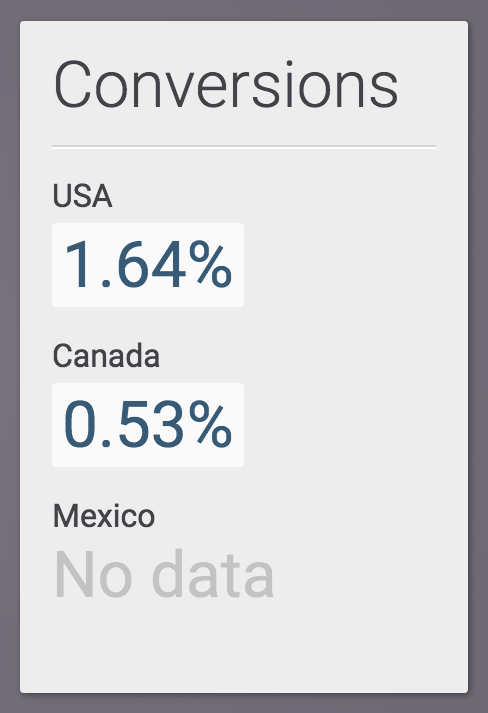This screenshot has width=488, height=713.
Task: Click the empty card area below No data
Action: pyautogui.click(x=244, y=646)
